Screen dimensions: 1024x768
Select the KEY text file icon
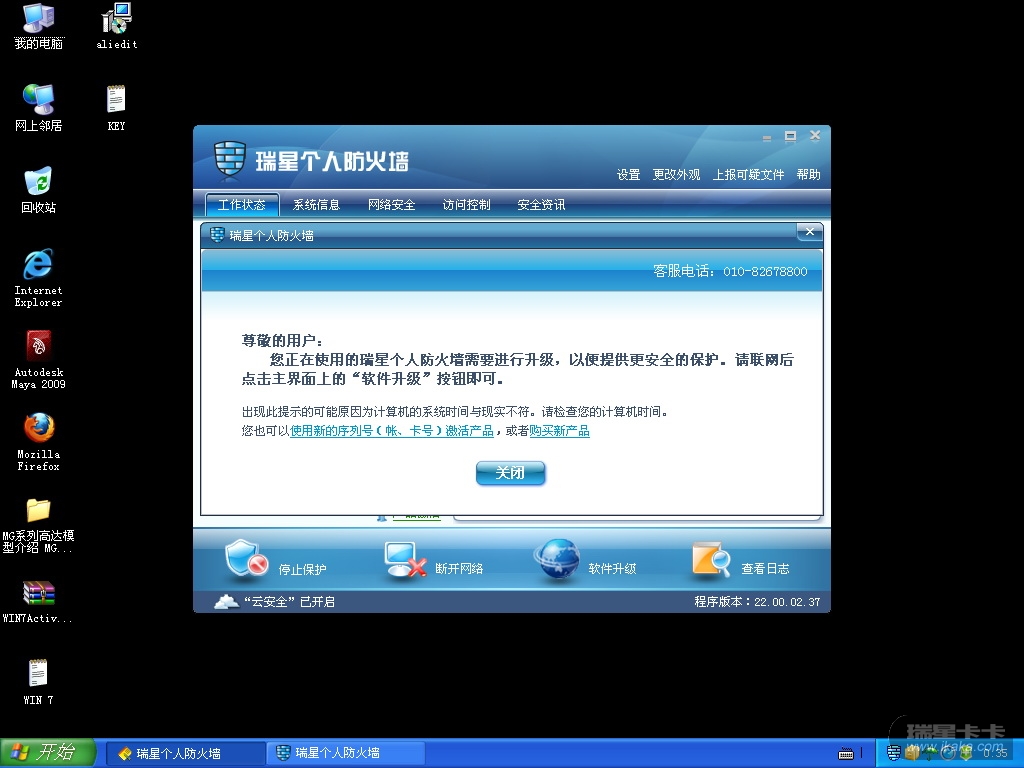click(x=116, y=108)
